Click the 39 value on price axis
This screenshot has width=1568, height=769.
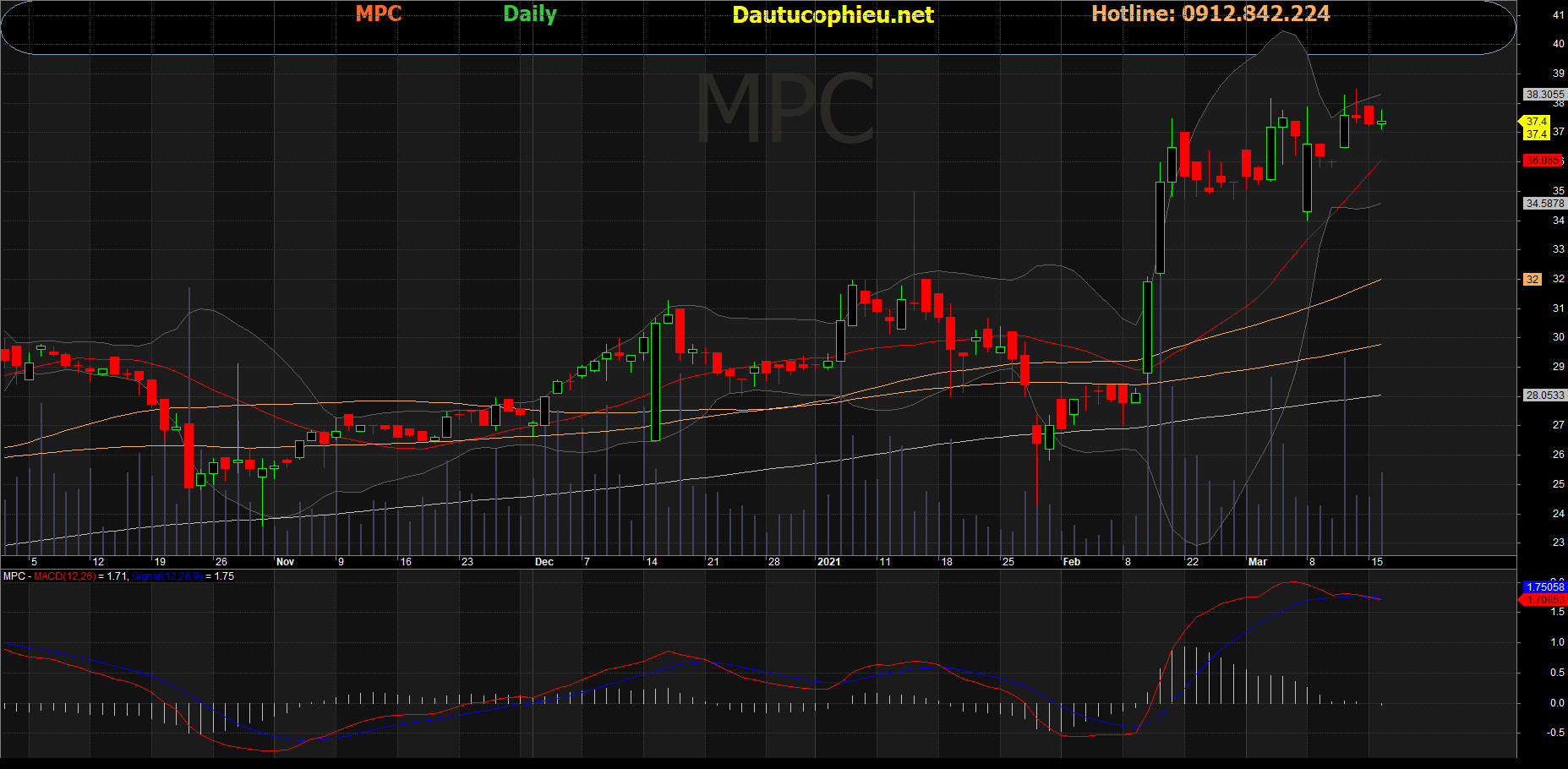[x=1559, y=74]
